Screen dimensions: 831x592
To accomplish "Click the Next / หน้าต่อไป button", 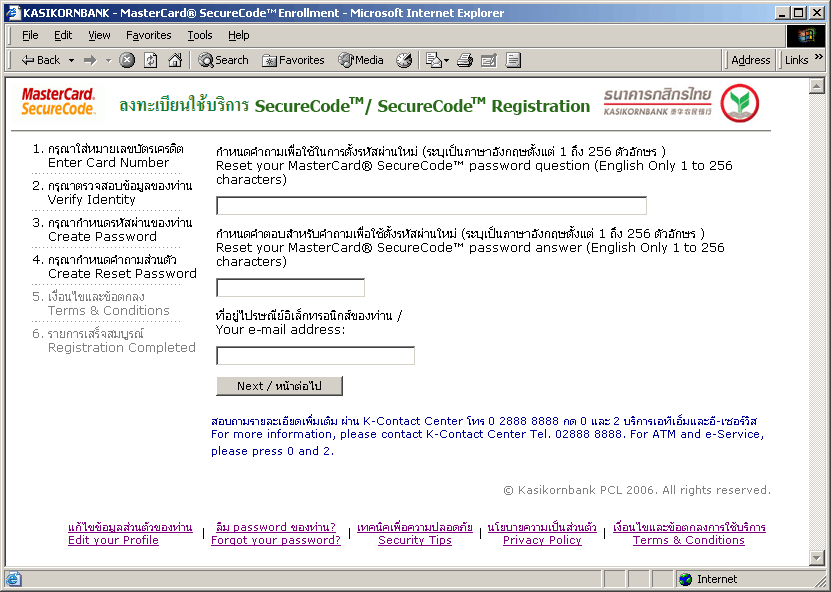I will click(x=279, y=386).
